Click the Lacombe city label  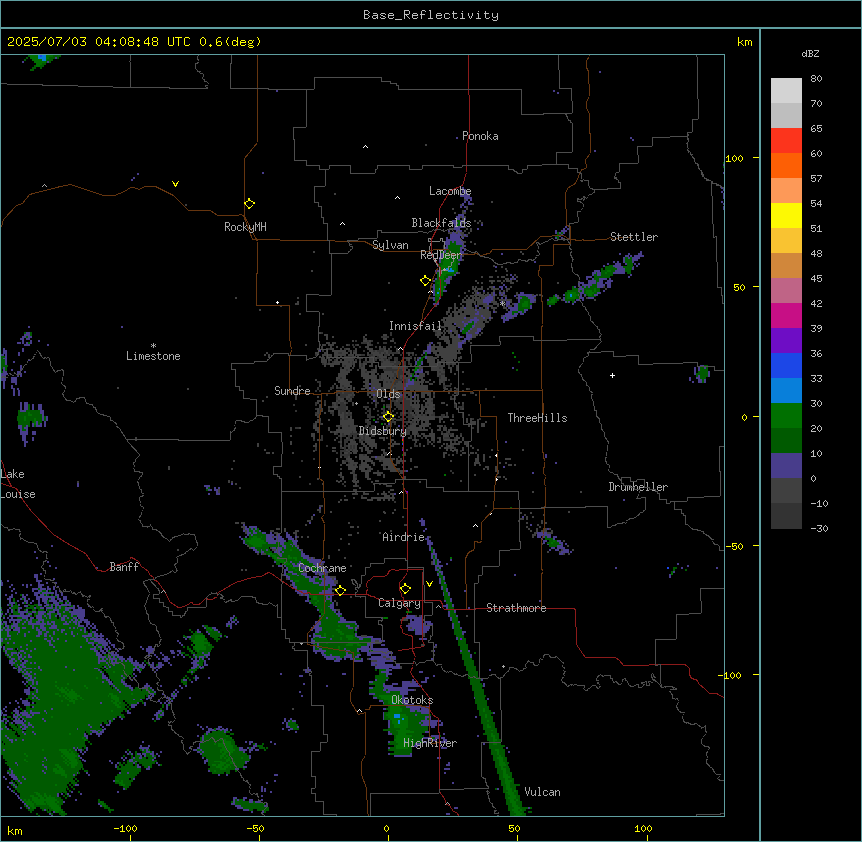(x=450, y=191)
